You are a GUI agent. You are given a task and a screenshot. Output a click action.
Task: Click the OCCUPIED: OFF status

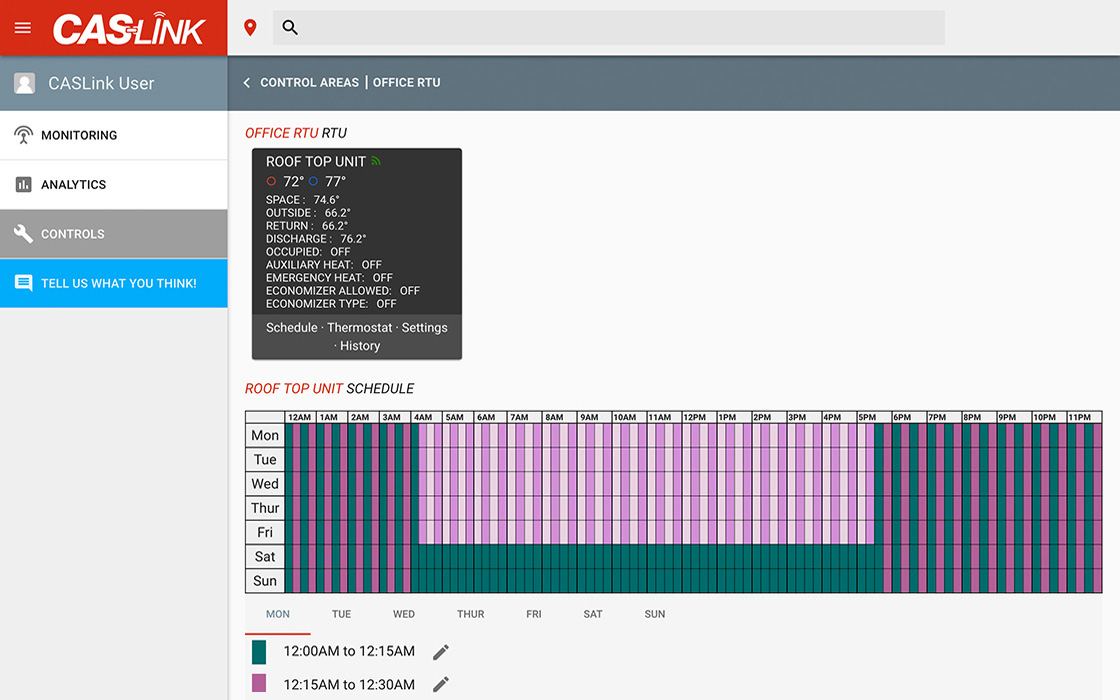[308, 251]
